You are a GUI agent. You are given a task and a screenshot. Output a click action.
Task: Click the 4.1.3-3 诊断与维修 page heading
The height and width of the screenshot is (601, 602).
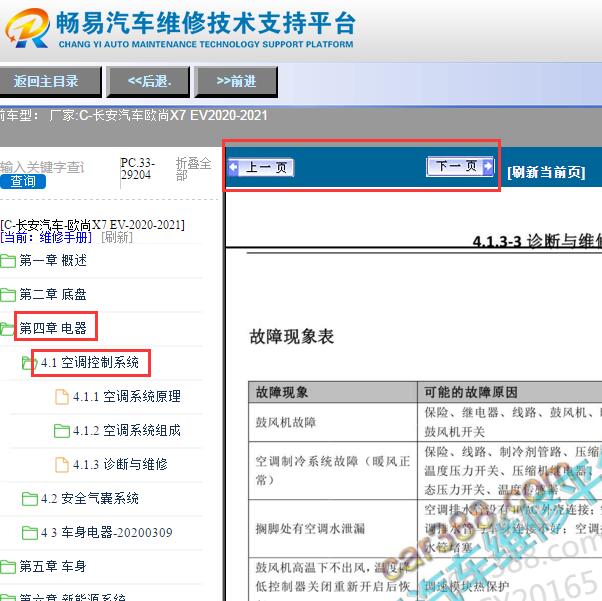(537, 241)
